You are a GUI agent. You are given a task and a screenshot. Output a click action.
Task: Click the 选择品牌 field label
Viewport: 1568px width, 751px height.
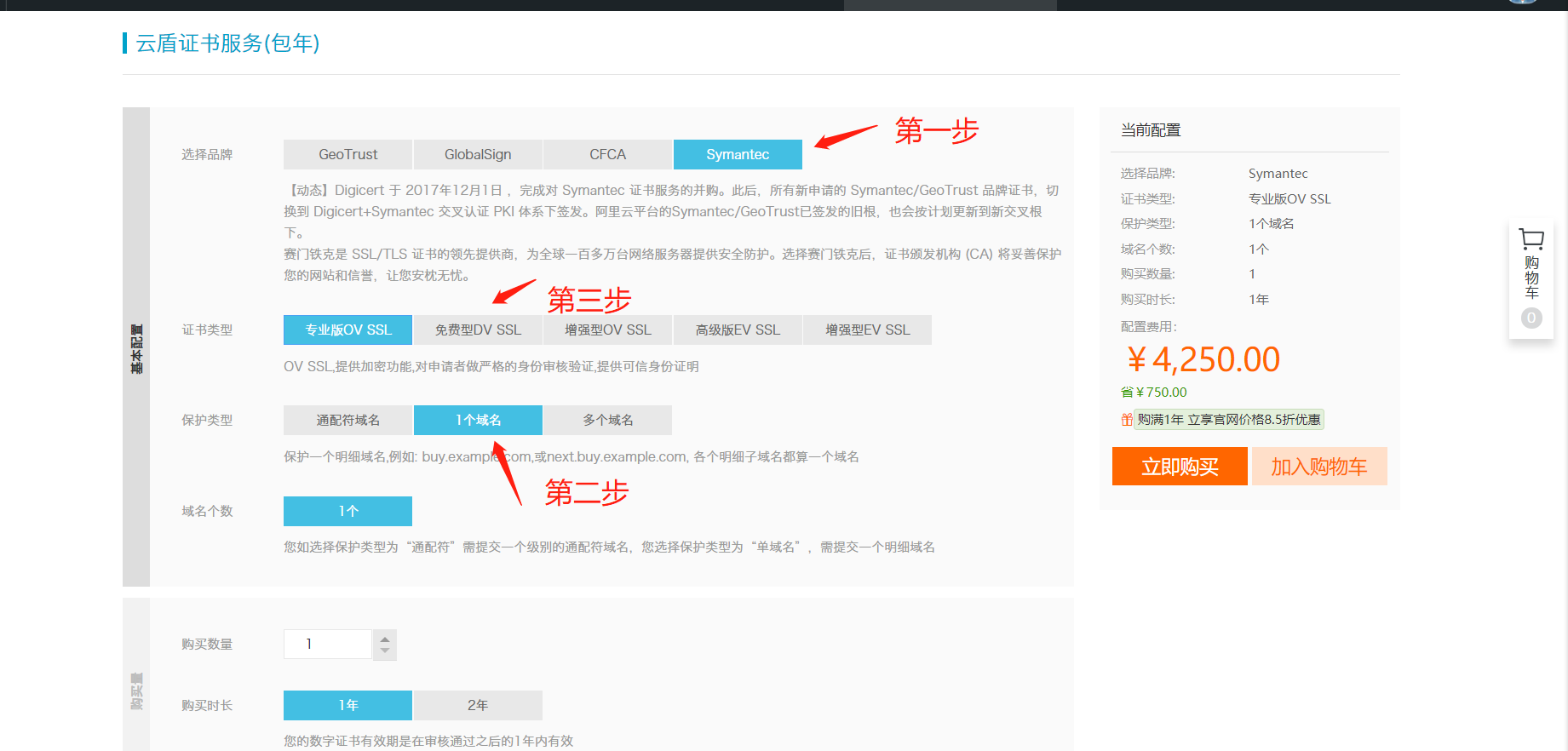coord(207,154)
